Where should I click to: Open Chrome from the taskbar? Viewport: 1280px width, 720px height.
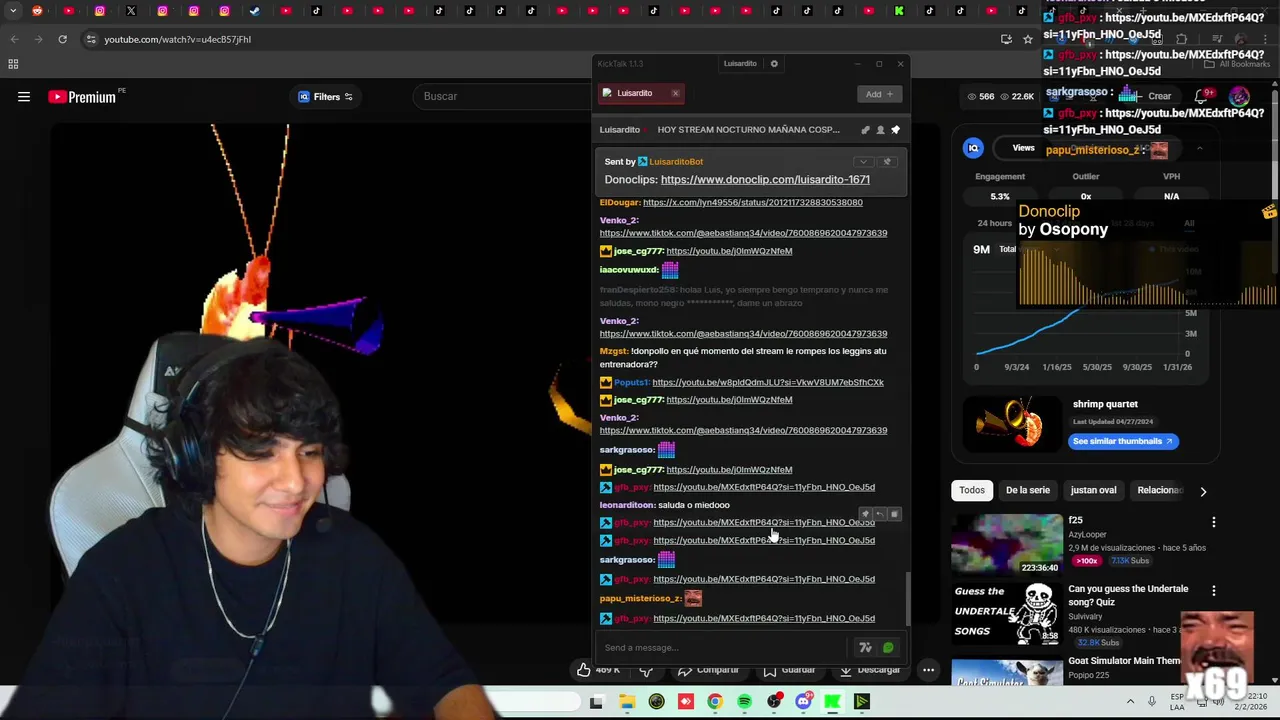click(715, 702)
